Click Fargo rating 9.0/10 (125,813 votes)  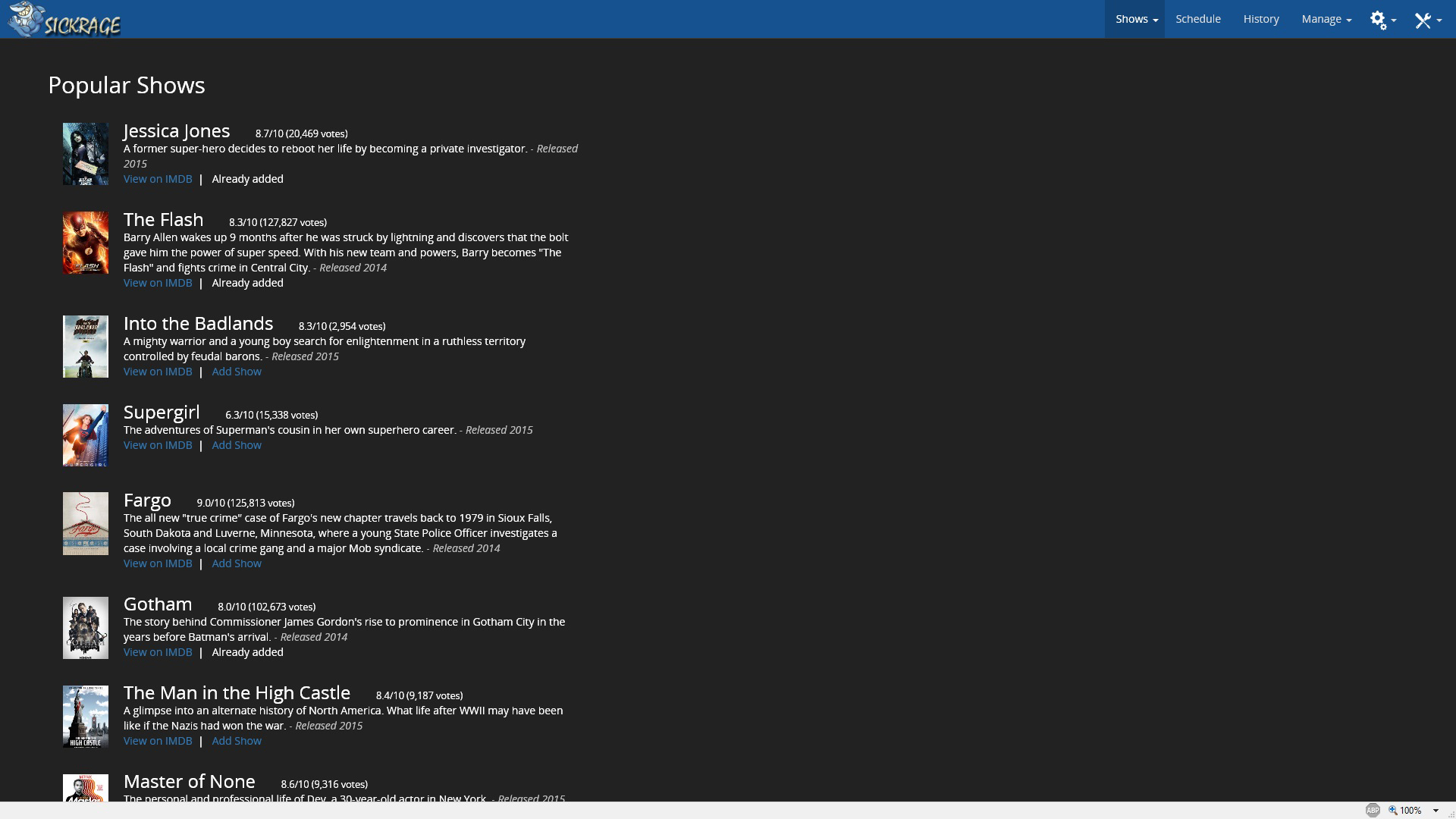pyautogui.click(x=246, y=503)
